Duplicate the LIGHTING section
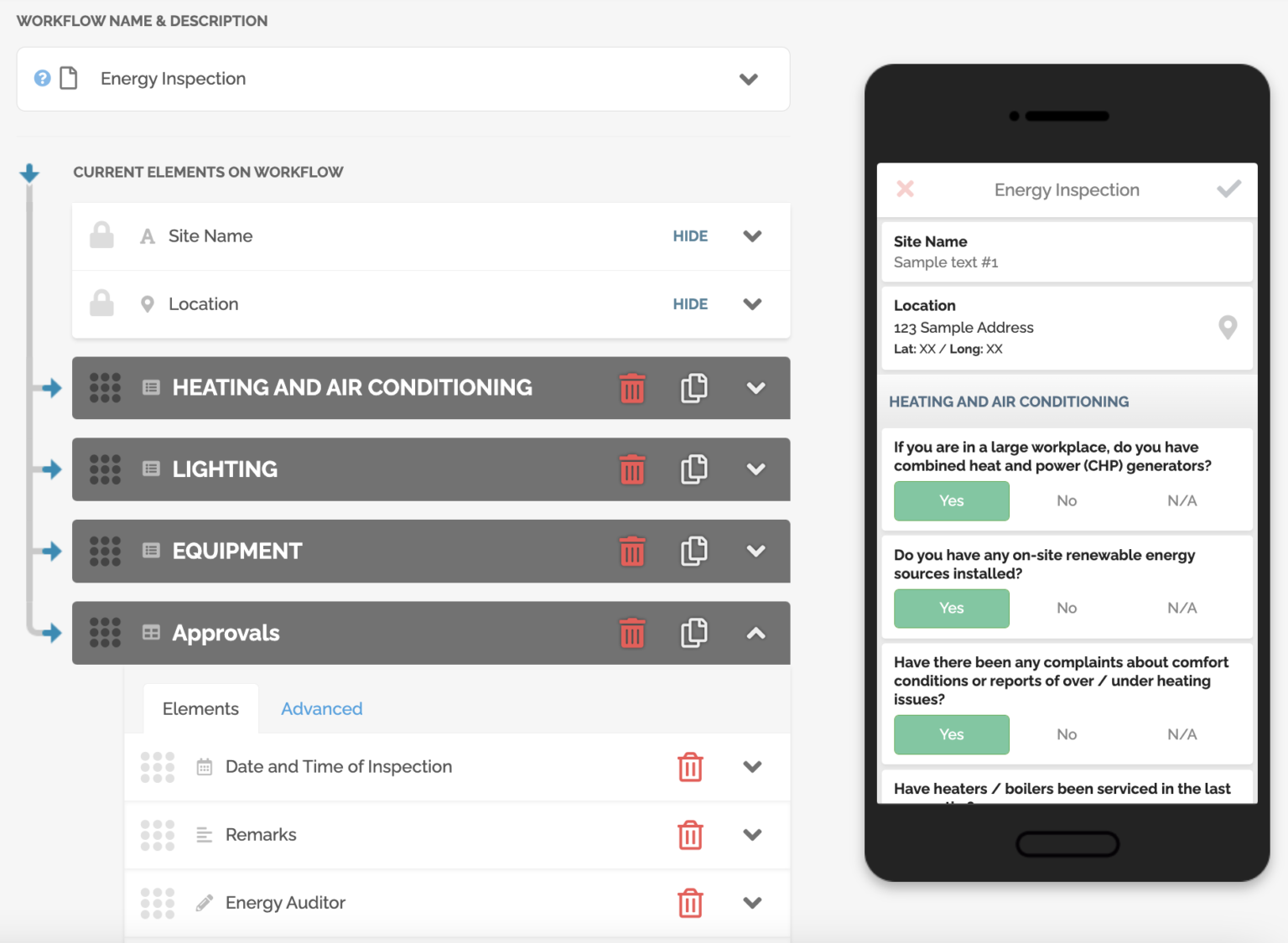 (x=693, y=469)
